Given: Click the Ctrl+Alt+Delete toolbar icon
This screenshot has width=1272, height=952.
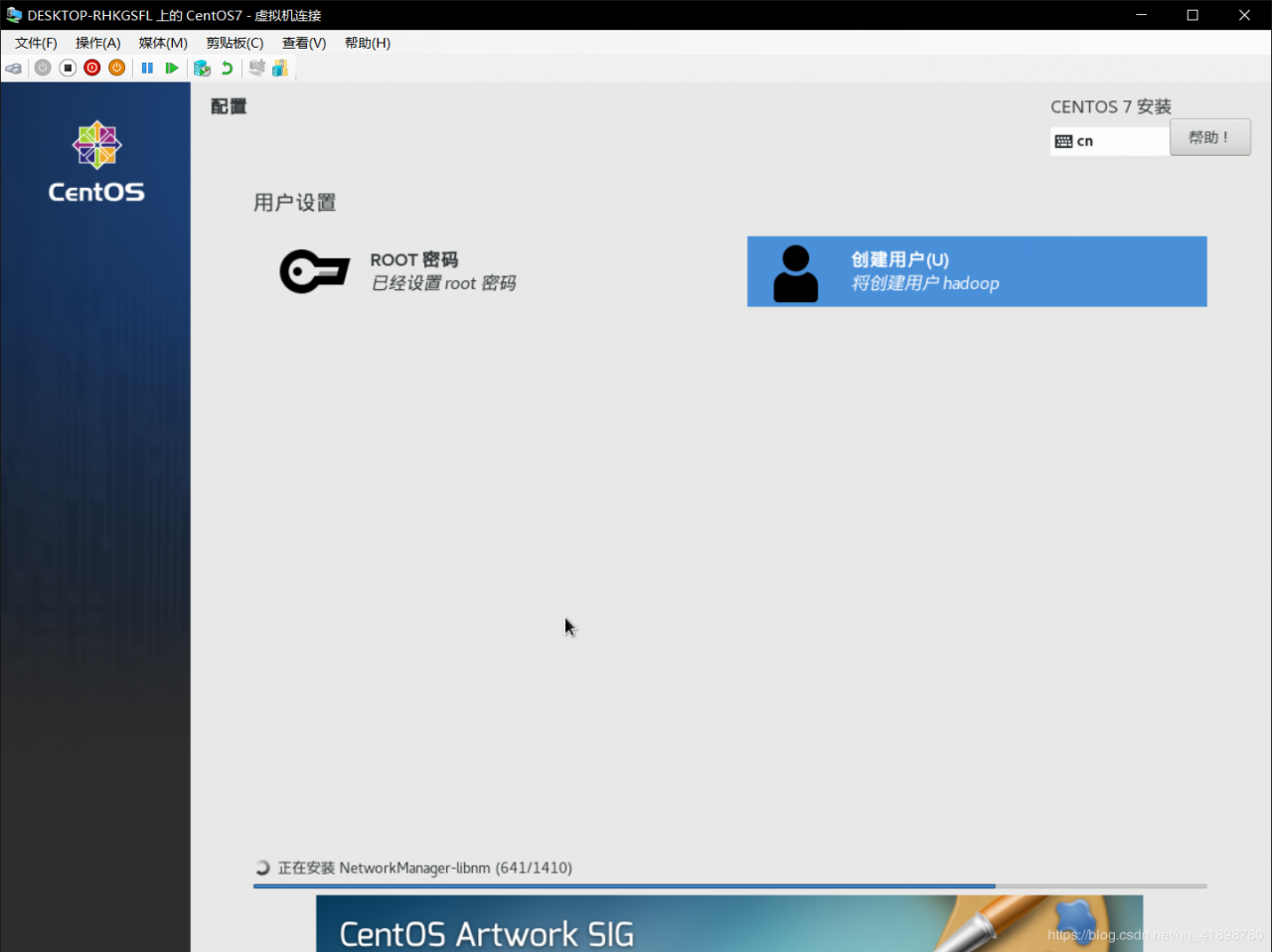Looking at the screenshot, I should pos(14,69).
